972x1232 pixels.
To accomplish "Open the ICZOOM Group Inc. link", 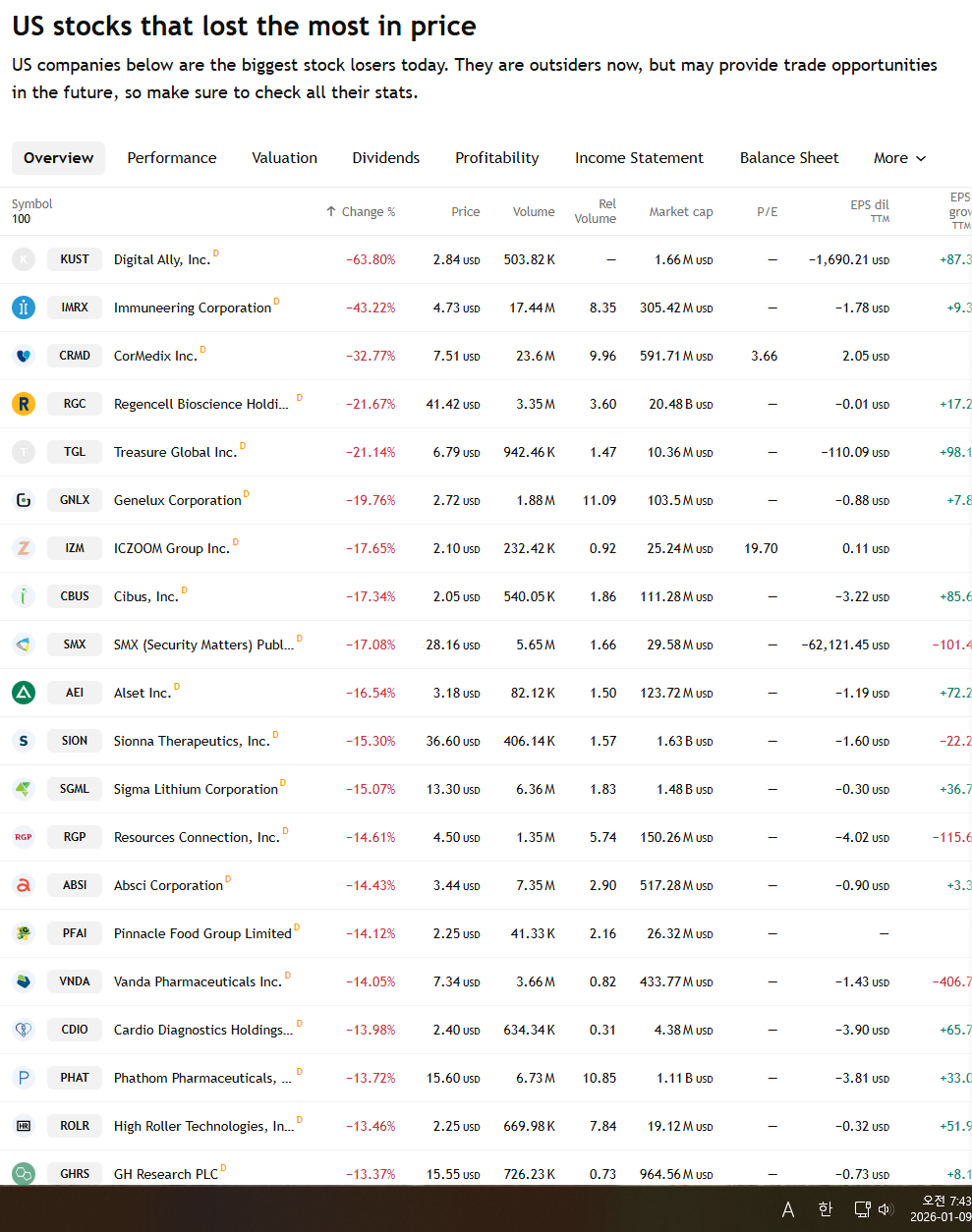I will coord(172,548).
